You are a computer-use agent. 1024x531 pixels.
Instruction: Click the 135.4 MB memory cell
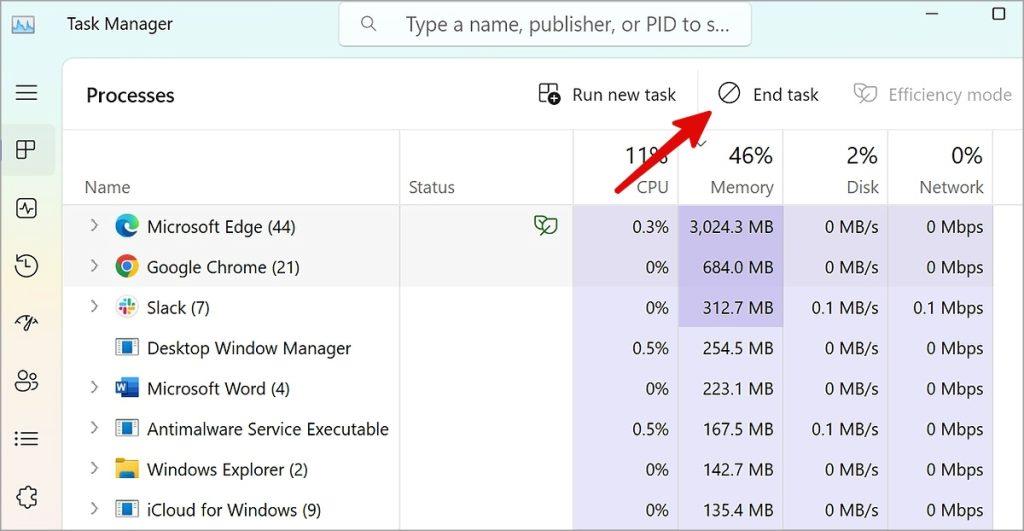731,509
